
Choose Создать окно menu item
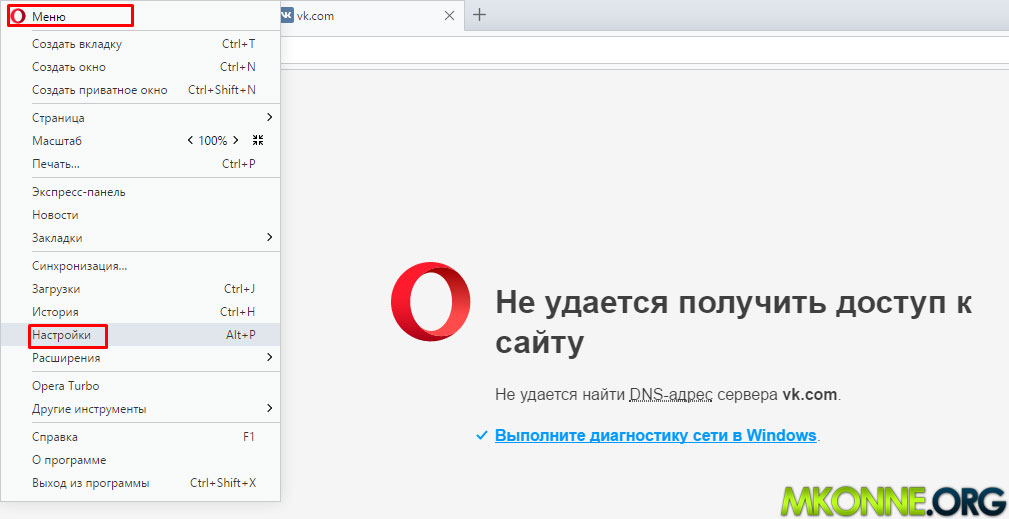pyautogui.click(x=140, y=67)
